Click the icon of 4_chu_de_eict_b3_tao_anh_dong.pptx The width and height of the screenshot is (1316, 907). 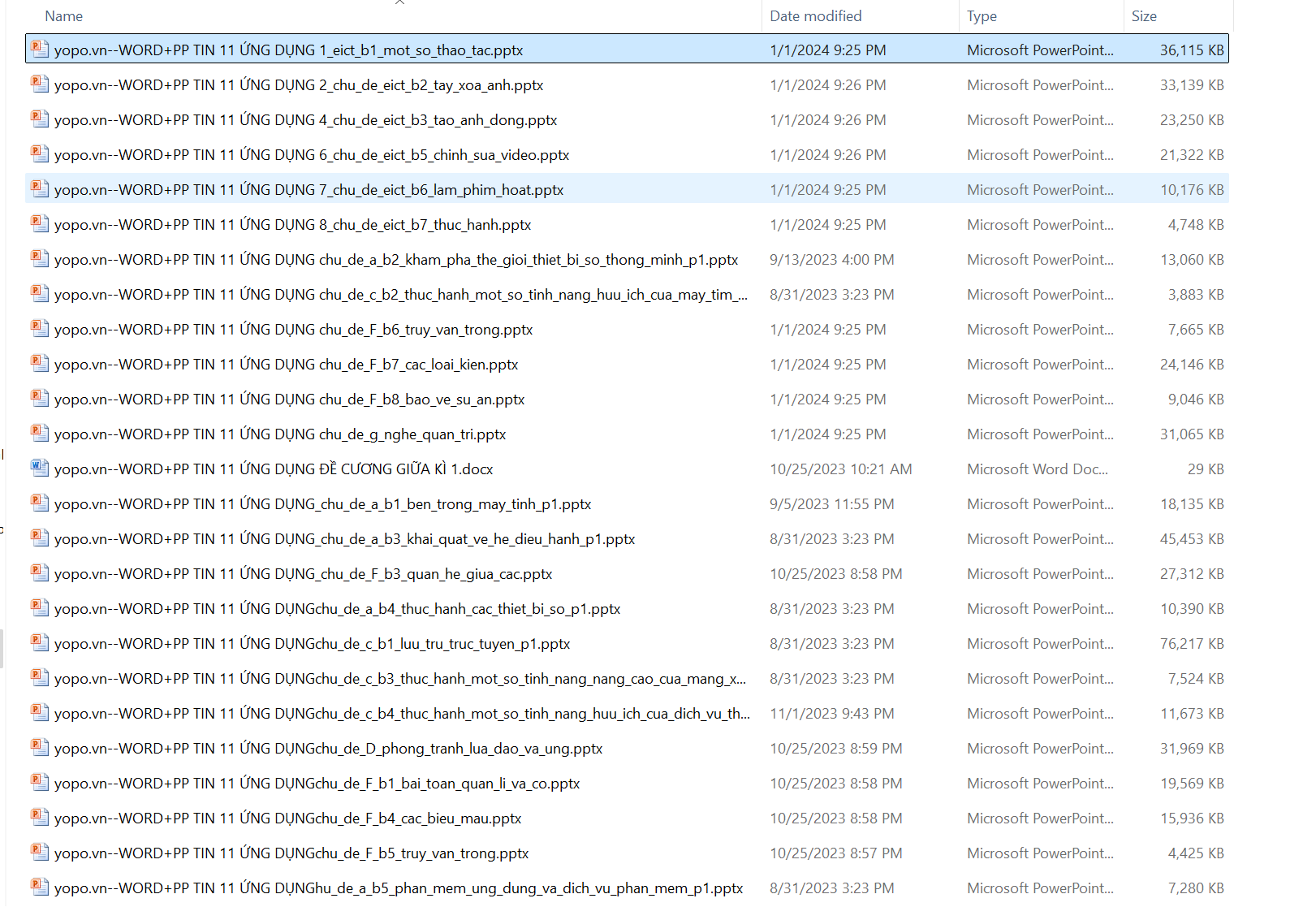click(39, 119)
